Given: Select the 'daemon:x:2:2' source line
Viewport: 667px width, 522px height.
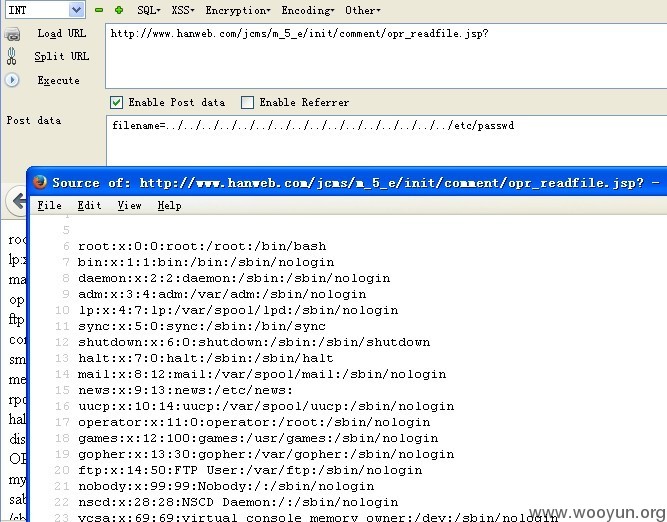Looking at the screenshot, I should tap(234, 278).
